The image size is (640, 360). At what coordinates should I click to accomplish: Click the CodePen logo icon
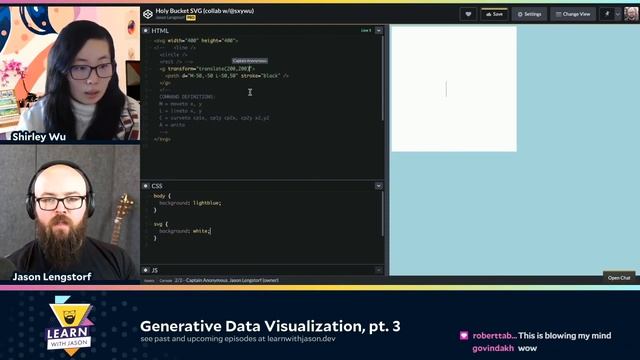[148, 14]
